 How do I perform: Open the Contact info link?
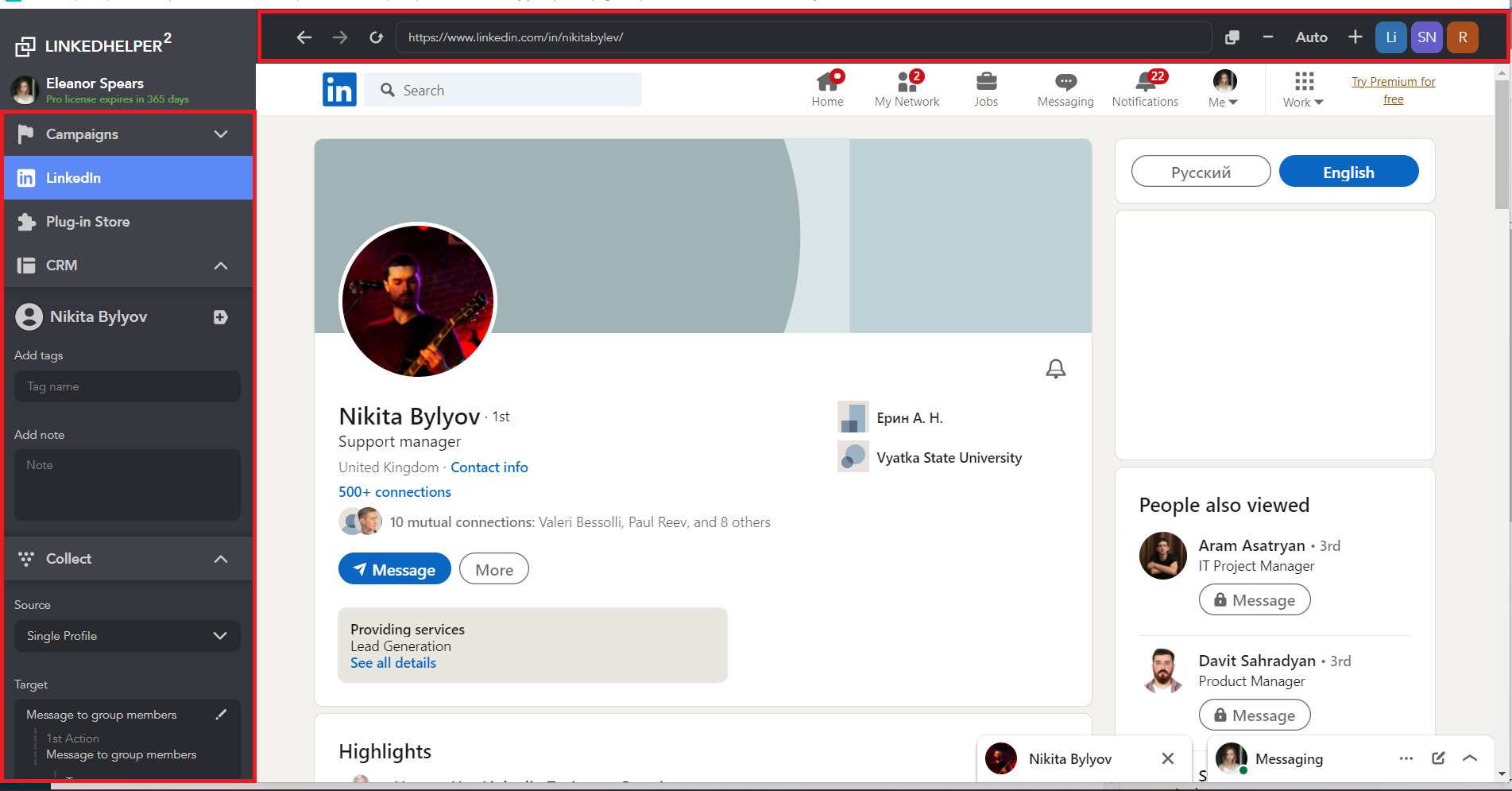489,467
